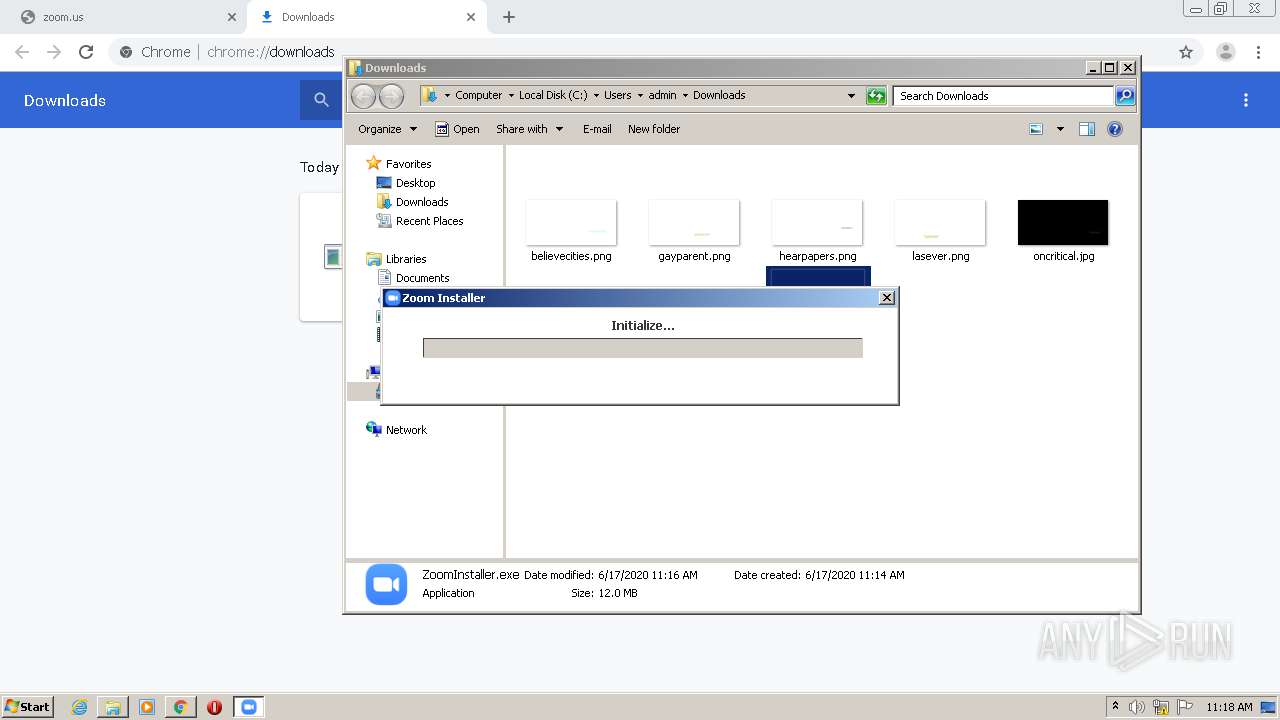Select Computer in the breadcrumb path
This screenshot has height=720, width=1280.
pos(478,95)
